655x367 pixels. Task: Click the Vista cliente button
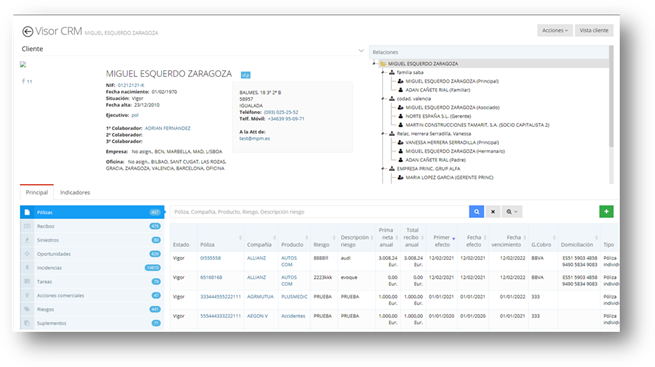pyautogui.click(x=594, y=30)
